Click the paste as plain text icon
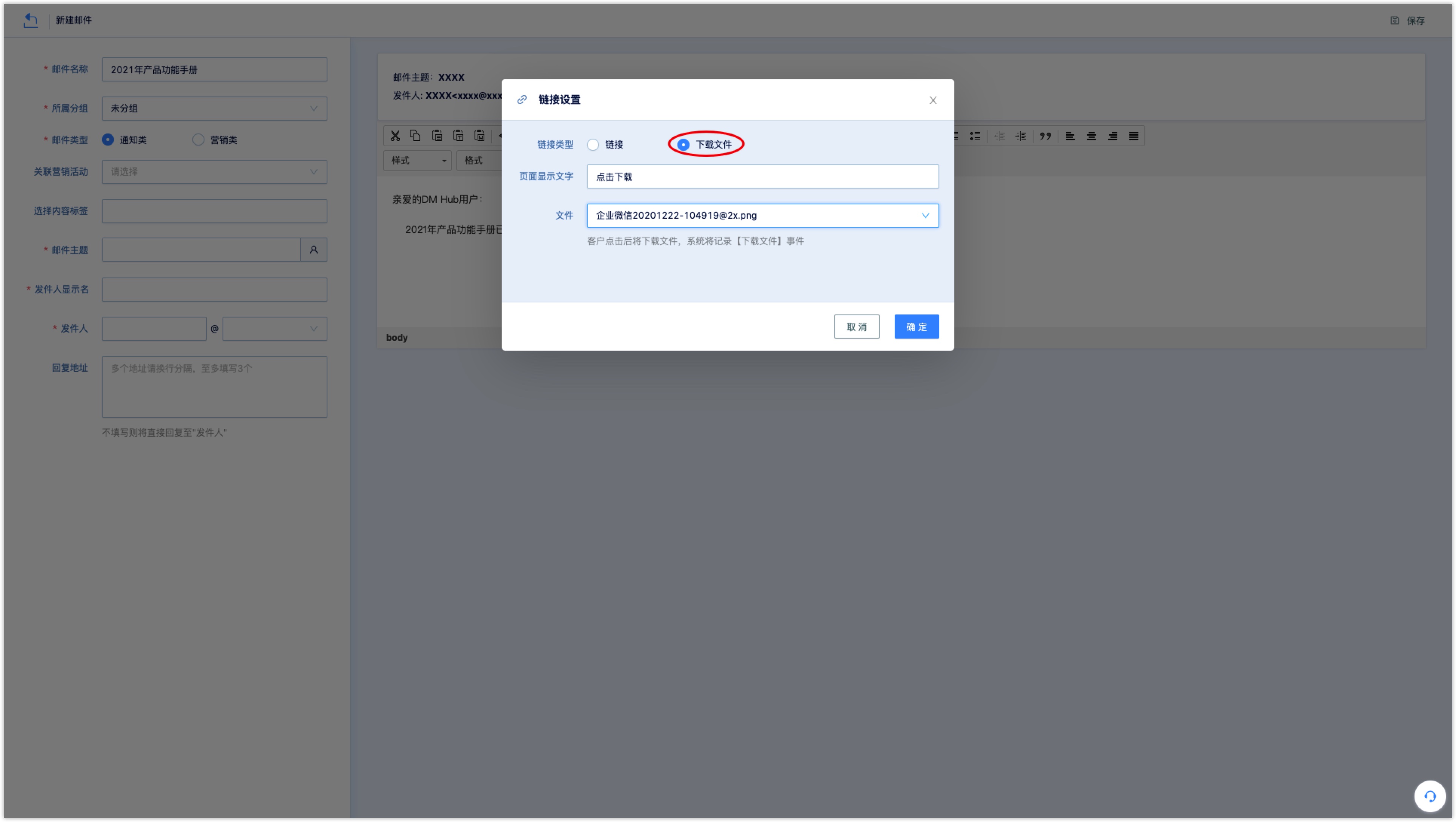This screenshot has width=1456, height=822. pyautogui.click(x=458, y=136)
